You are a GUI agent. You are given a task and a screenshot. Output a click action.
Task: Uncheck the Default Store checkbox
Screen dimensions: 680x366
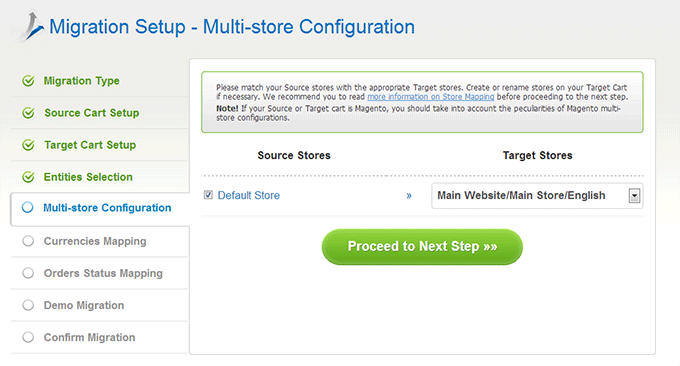[208, 195]
